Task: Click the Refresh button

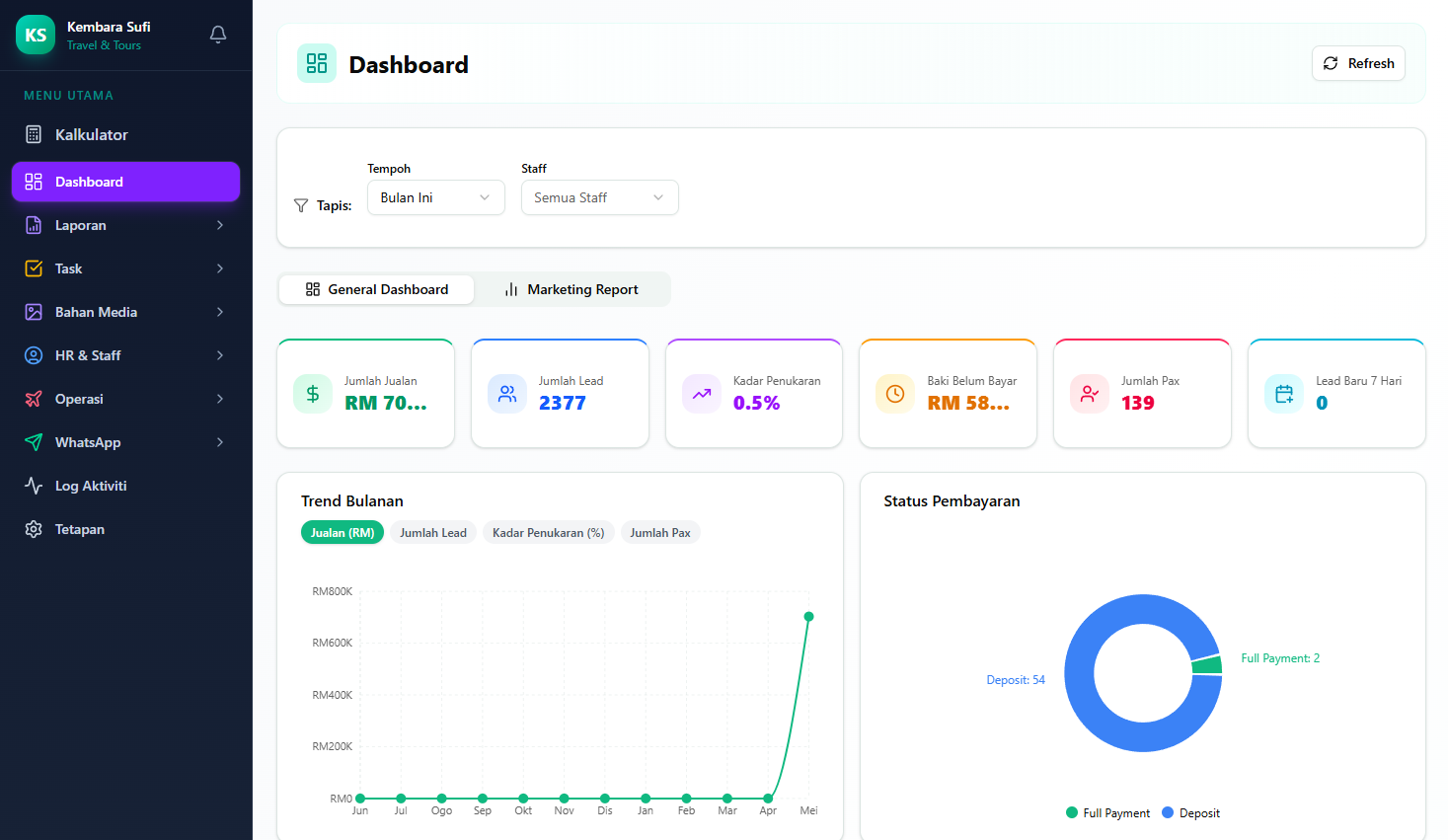Action: tap(1358, 63)
